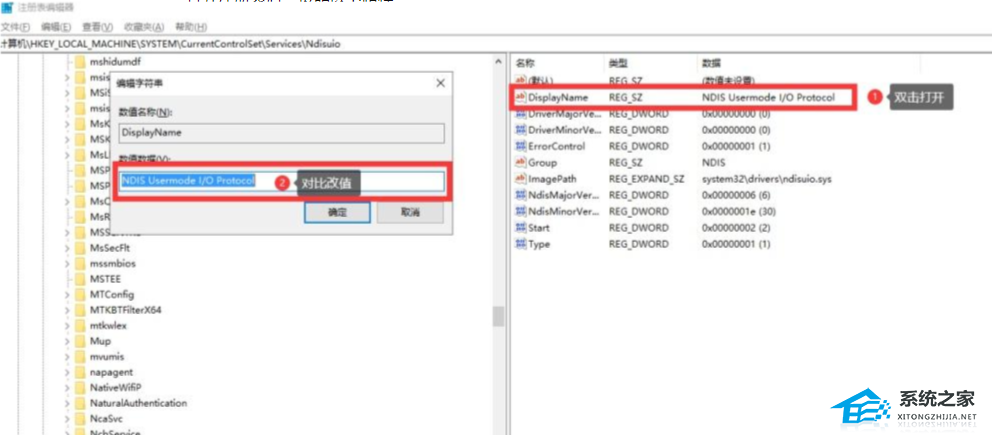The image size is (992, 435).
Task: Select the mshidumdf key in tree
Action: [x=115, y=62]
